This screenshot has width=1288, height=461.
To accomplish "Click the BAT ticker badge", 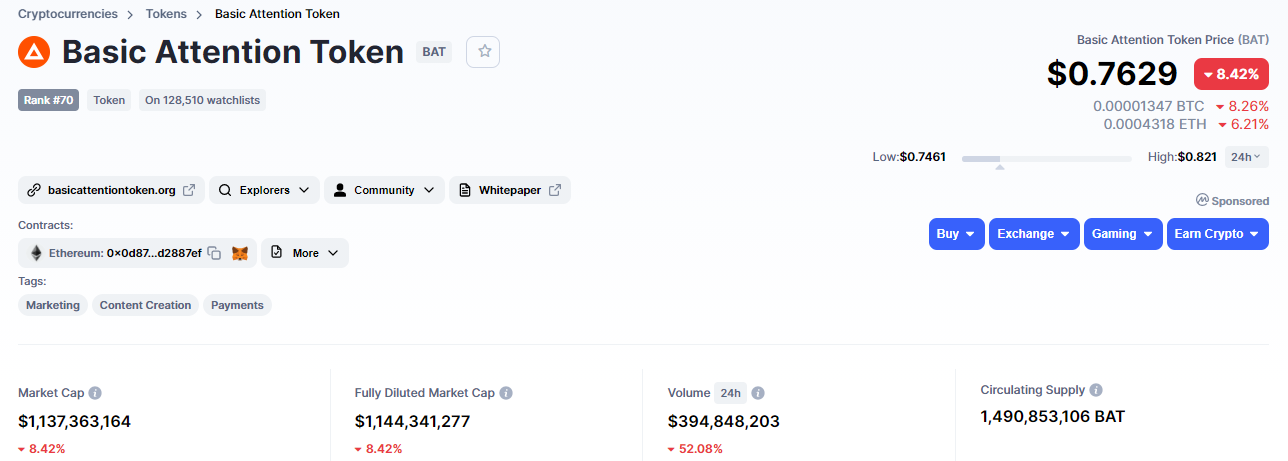I will [x=434, y=51].
